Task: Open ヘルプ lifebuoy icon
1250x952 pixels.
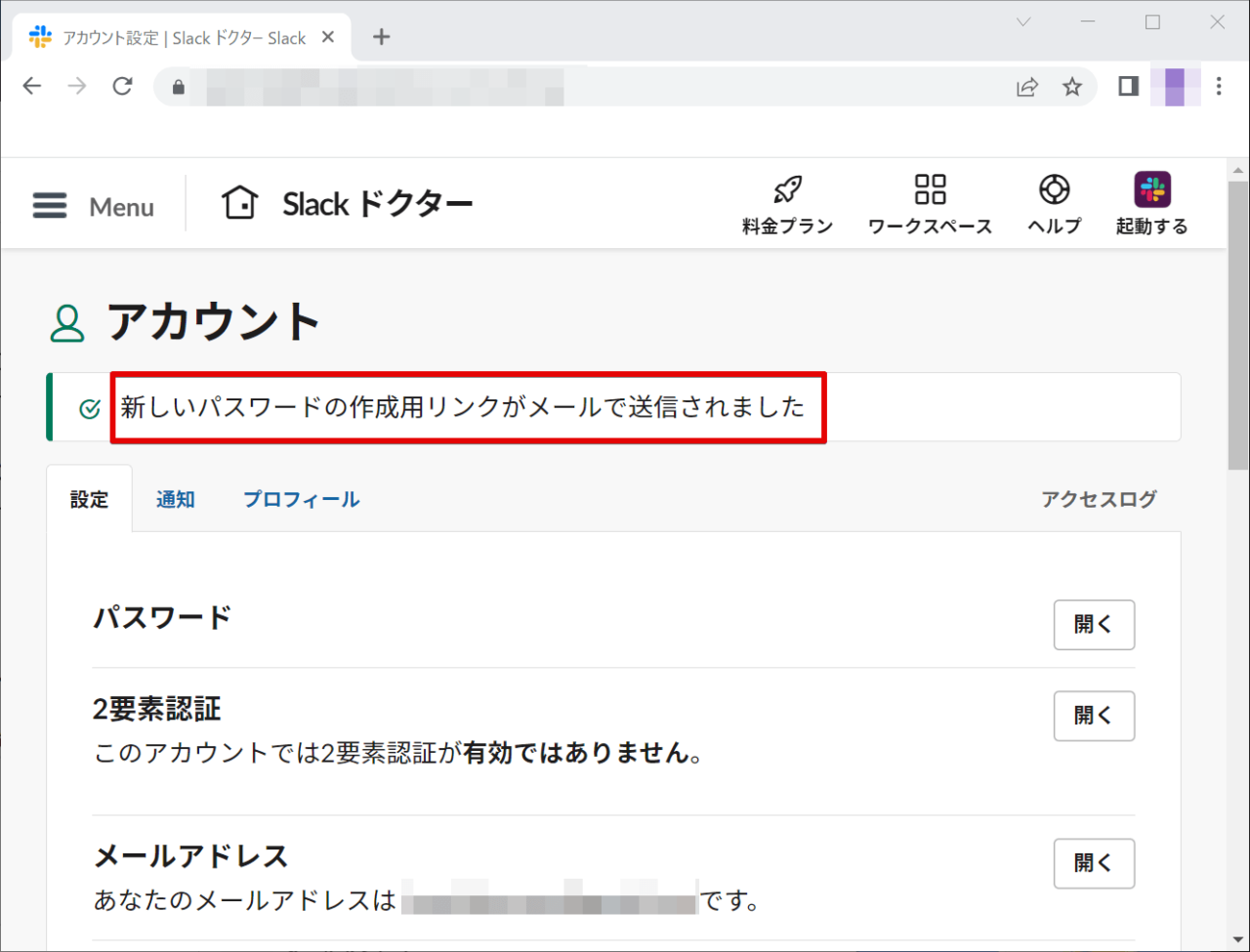Action: click(1055, 188)
